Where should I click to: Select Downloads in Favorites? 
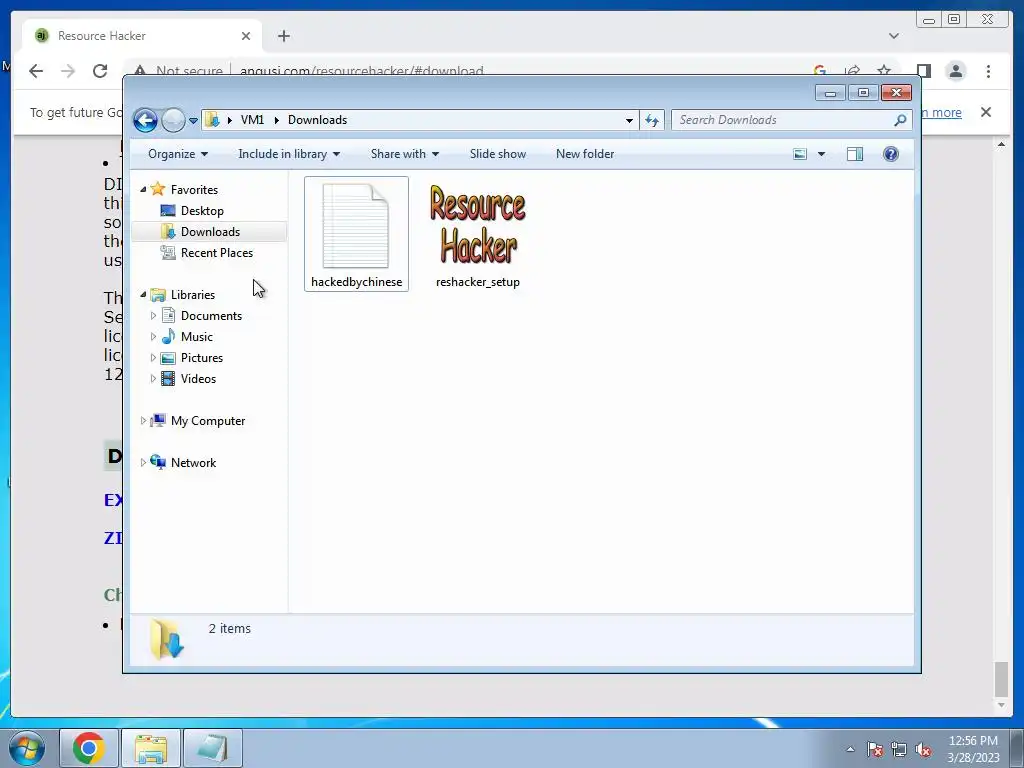[210, 232]
